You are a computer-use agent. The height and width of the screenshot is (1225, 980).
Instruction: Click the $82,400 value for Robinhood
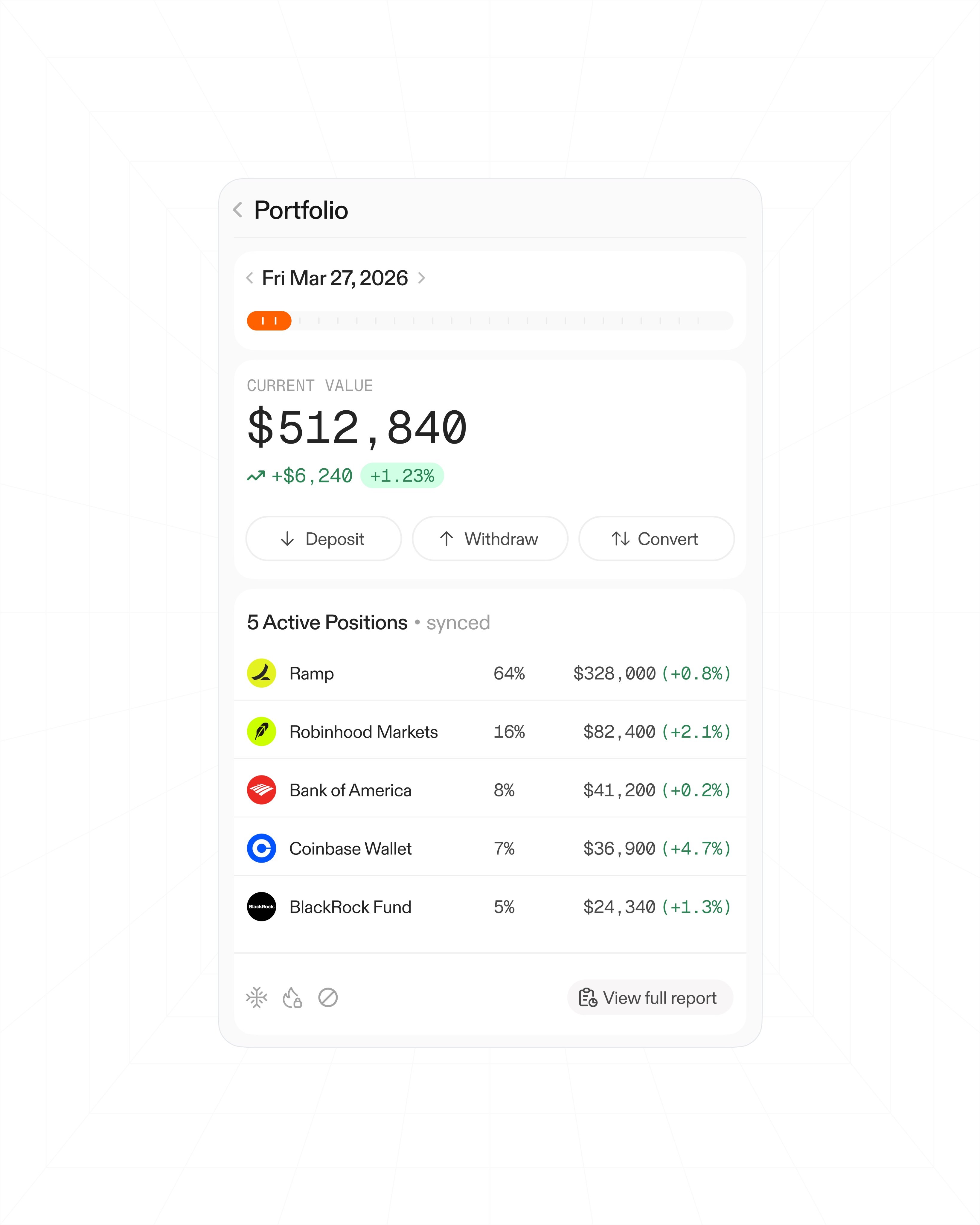click(620, 732)
